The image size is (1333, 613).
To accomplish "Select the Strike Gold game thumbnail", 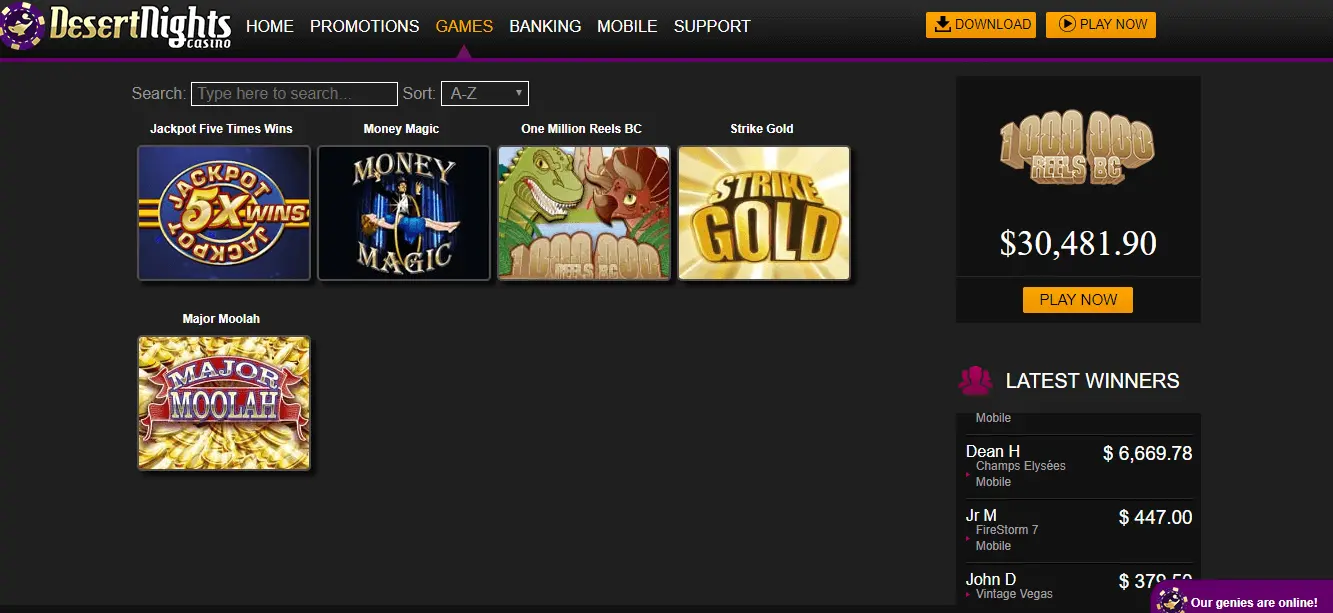I will click(764, 213).
